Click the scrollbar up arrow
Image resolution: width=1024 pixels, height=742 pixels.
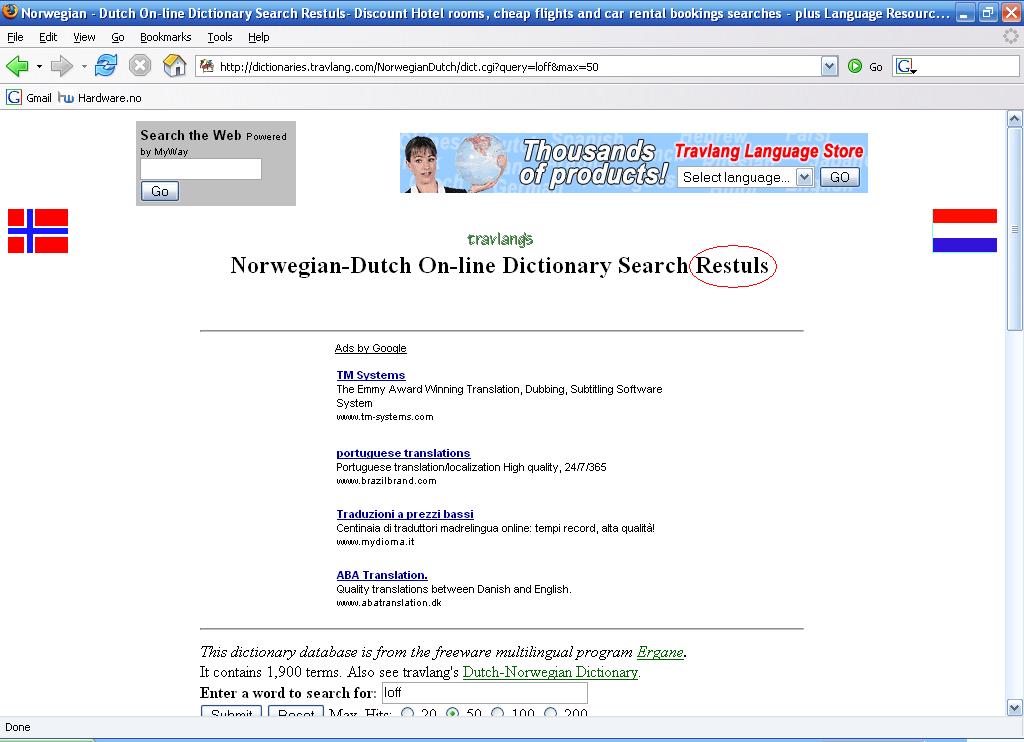pos(1014,118)
